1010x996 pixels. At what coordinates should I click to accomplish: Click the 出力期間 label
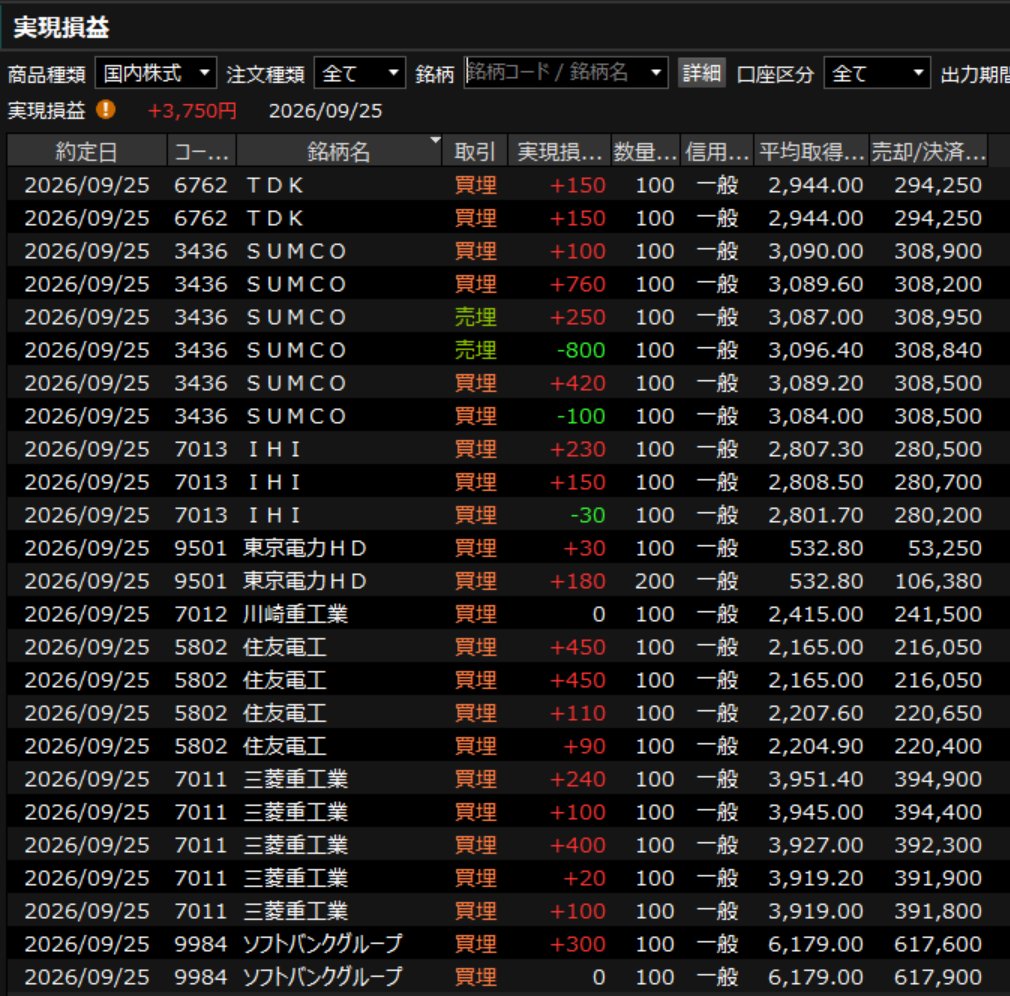tap(975, 74)
